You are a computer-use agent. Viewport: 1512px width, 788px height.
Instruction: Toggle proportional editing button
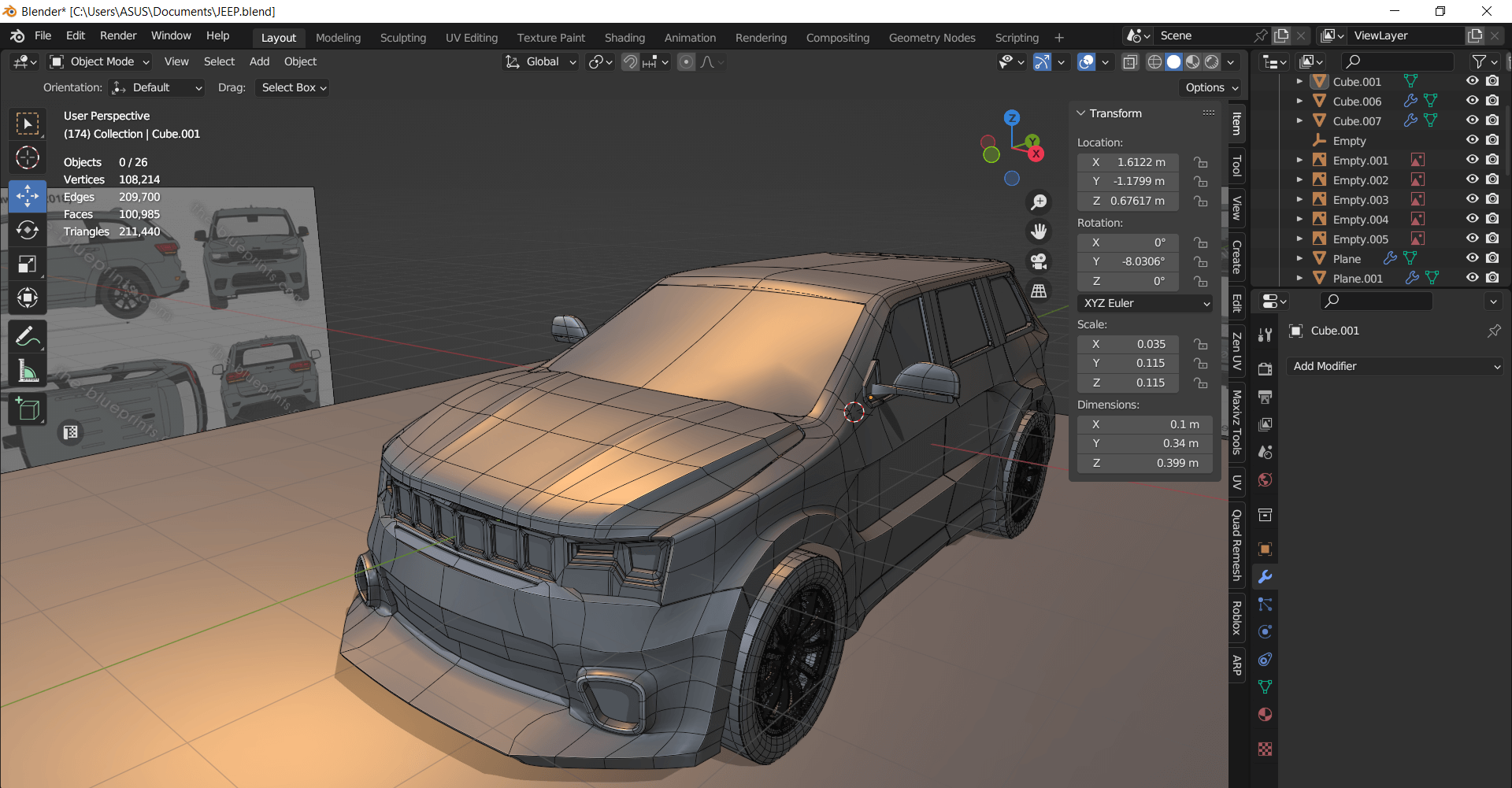coord(687,62)
